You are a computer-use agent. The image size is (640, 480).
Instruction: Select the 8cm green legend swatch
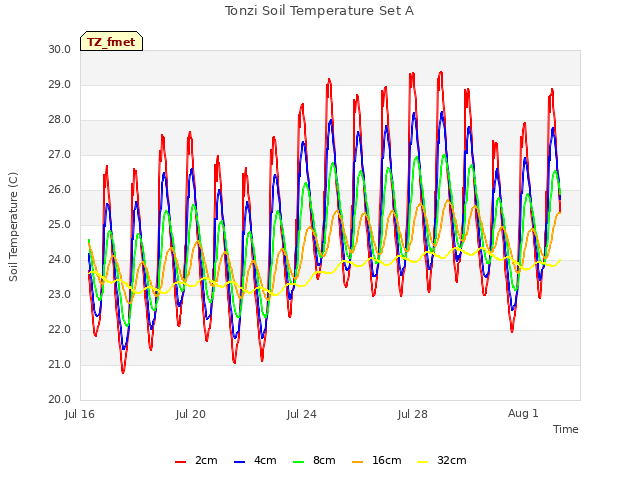click(x=299, y=461)
